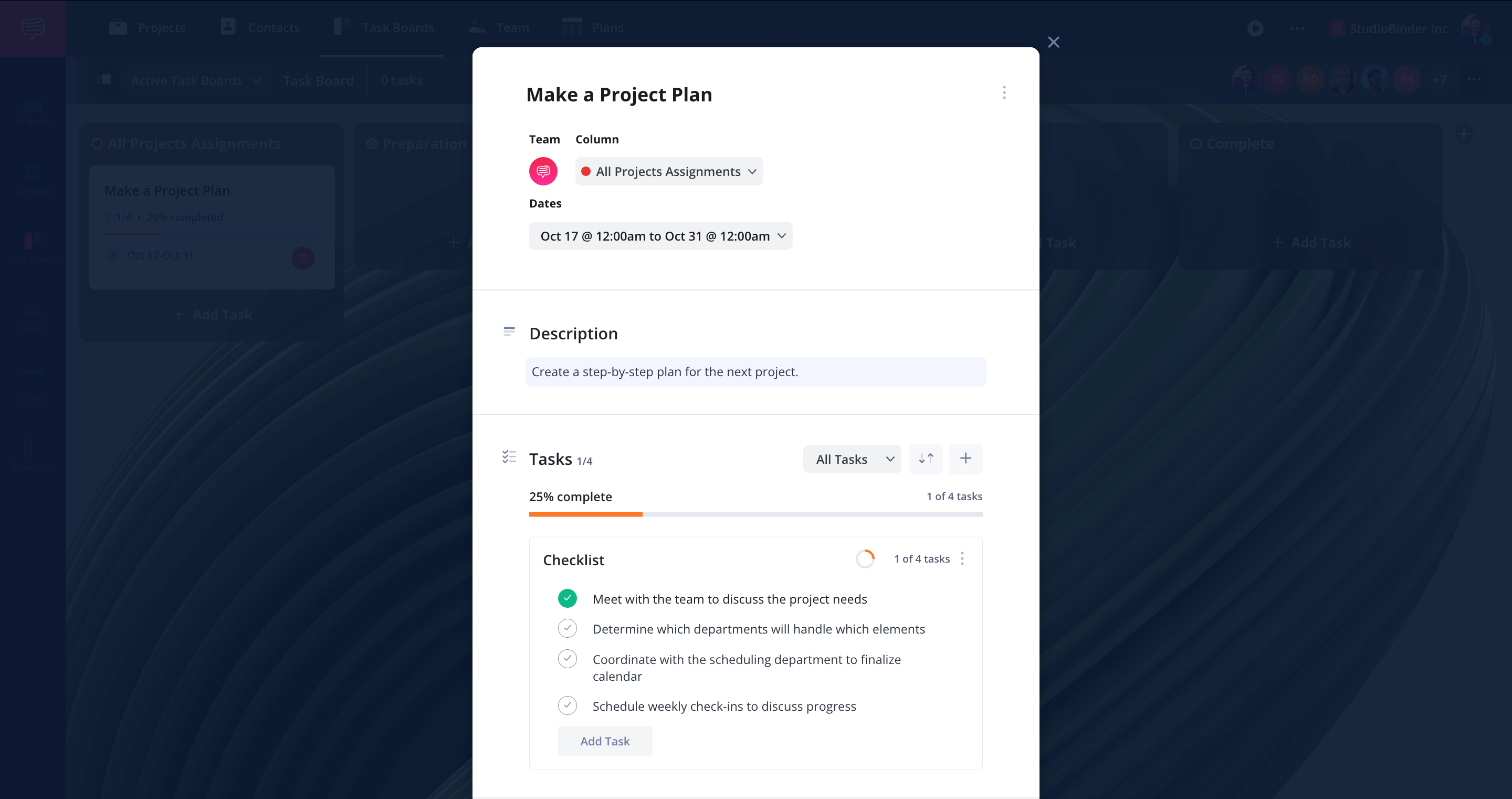Switch to the Plans tab
The width and height of the screenshot is (1512, 799).
(592, 26)
